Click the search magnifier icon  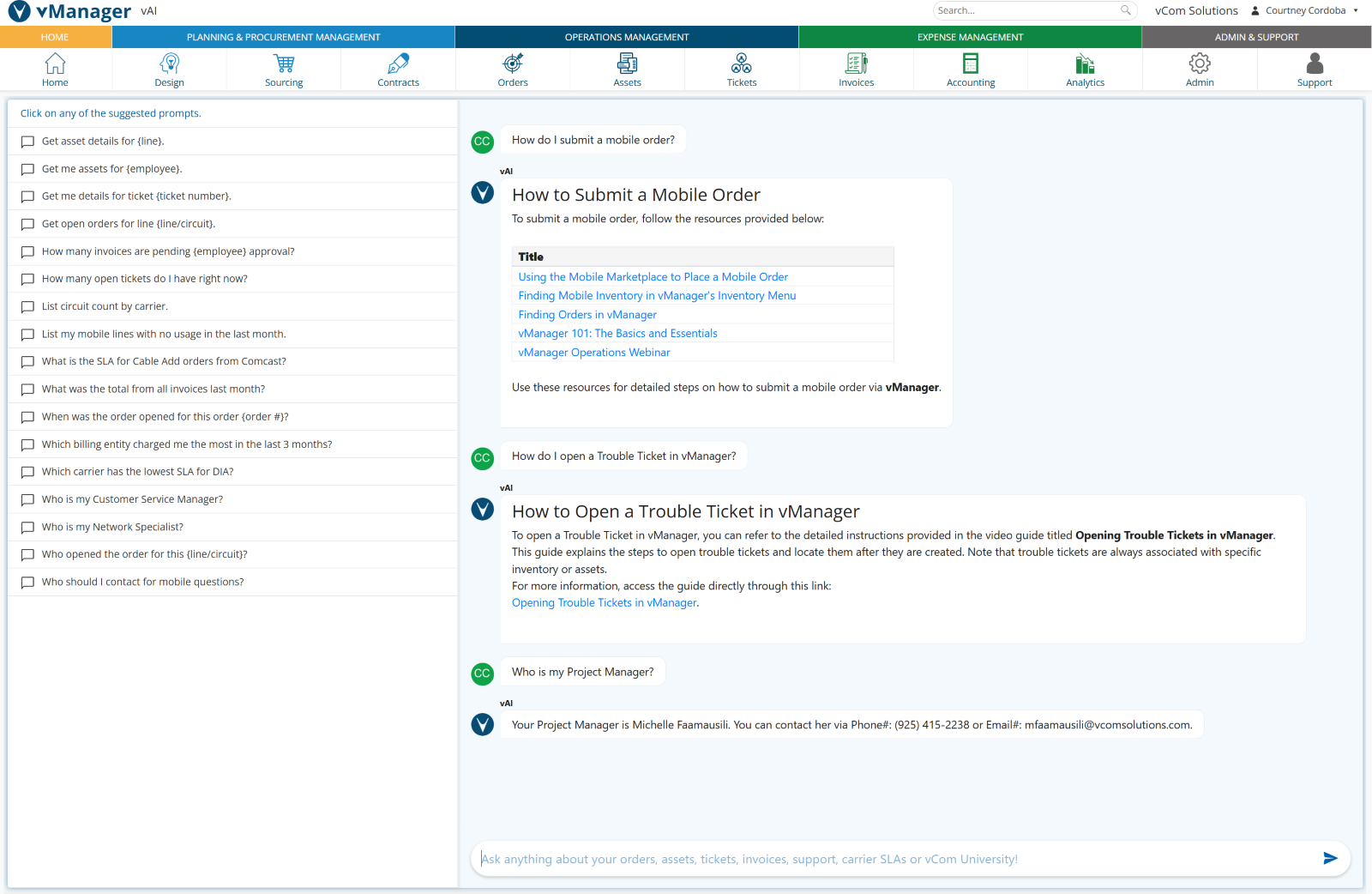(x=1125, y=10)
